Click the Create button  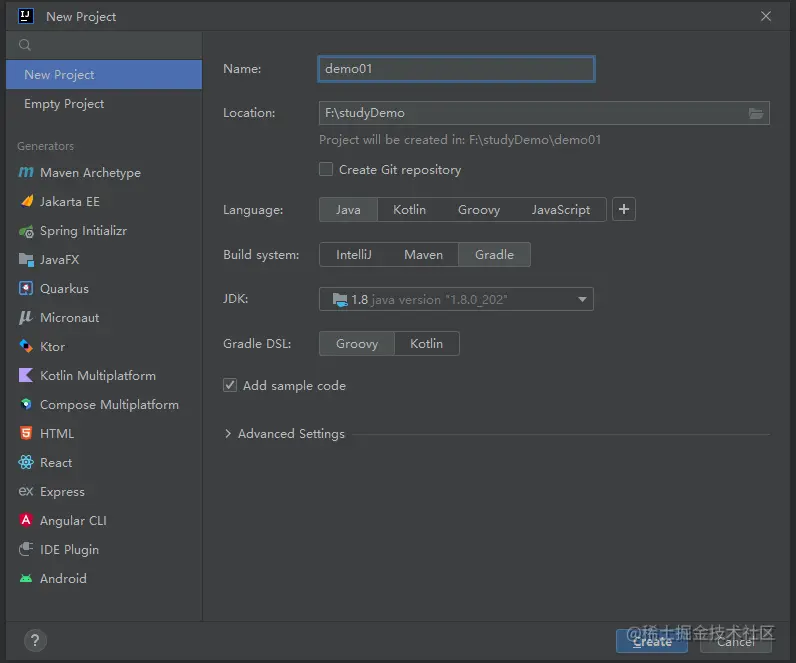[x=652, y=641]
